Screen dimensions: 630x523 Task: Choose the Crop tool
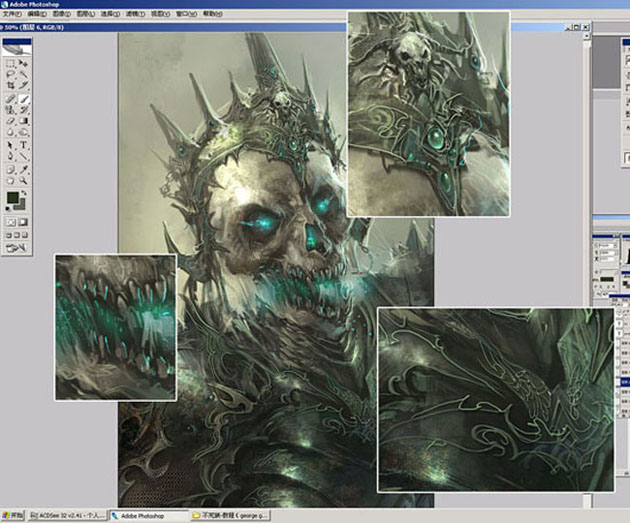click(x=10, y=86)
